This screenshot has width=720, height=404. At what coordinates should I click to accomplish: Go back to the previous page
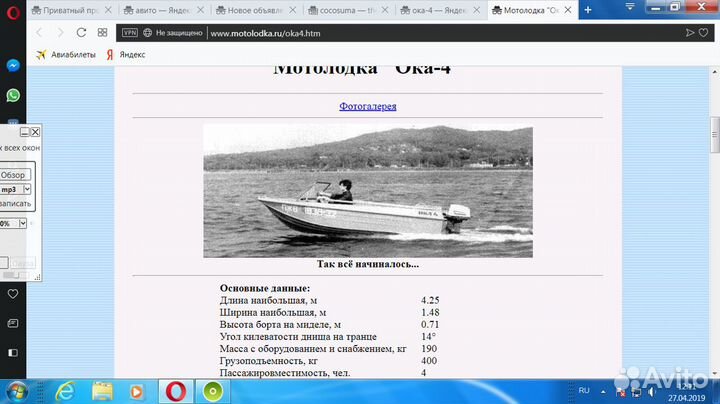39,33
